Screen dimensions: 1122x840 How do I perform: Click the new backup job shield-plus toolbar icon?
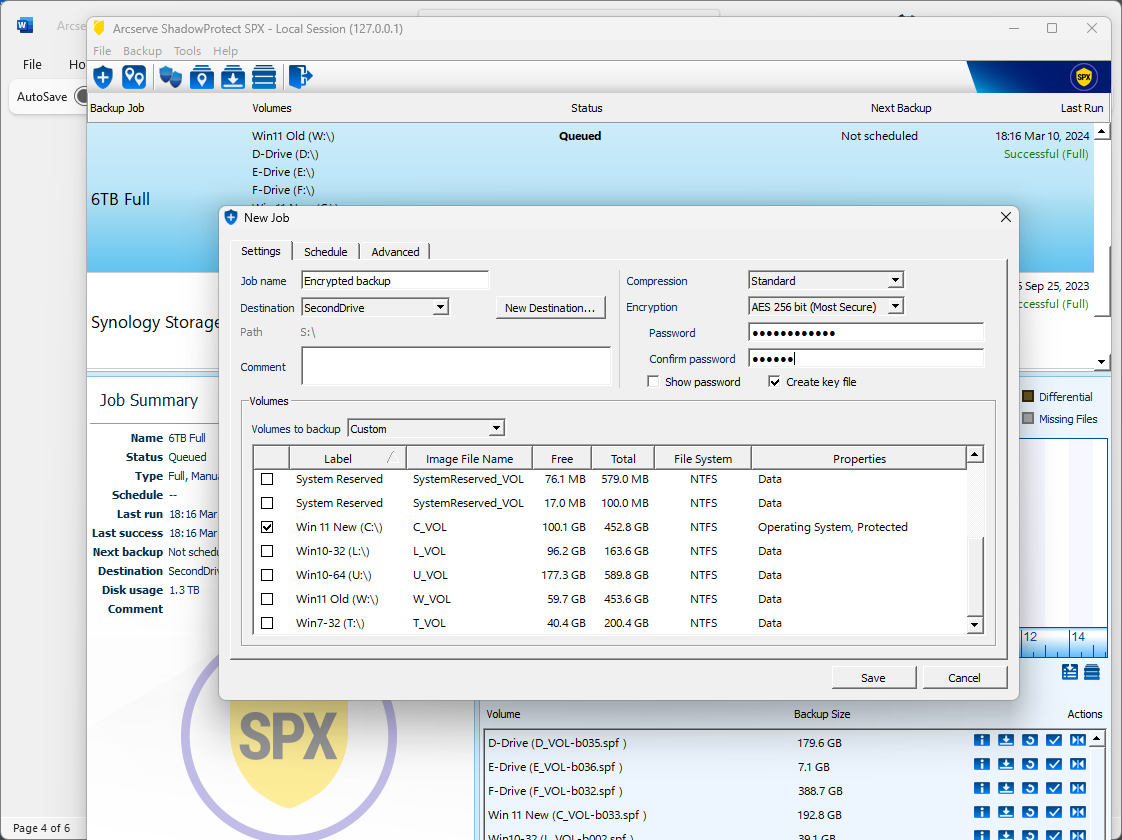(104, 77)
